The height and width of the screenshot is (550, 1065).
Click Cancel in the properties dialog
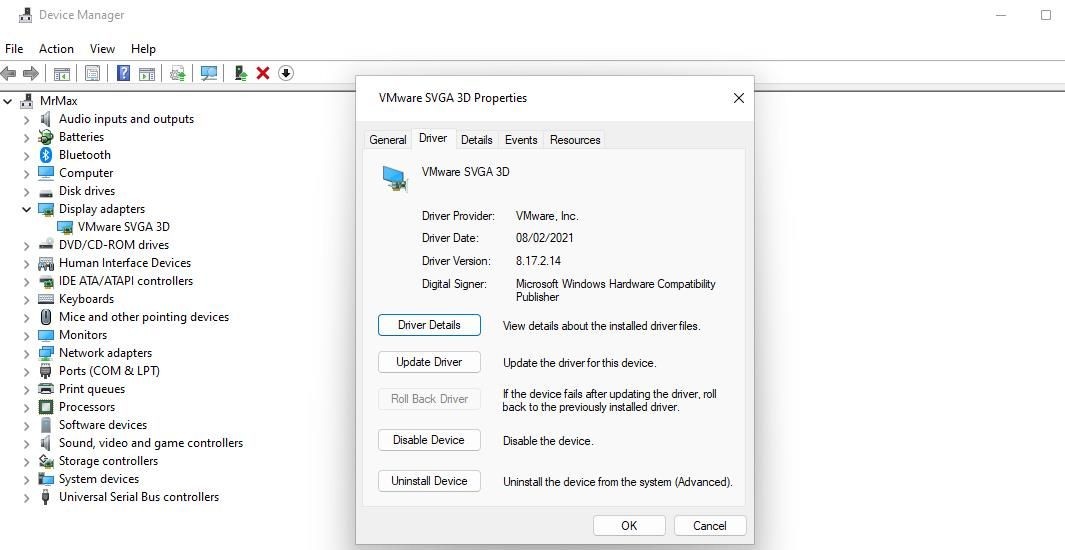point(710,526)
